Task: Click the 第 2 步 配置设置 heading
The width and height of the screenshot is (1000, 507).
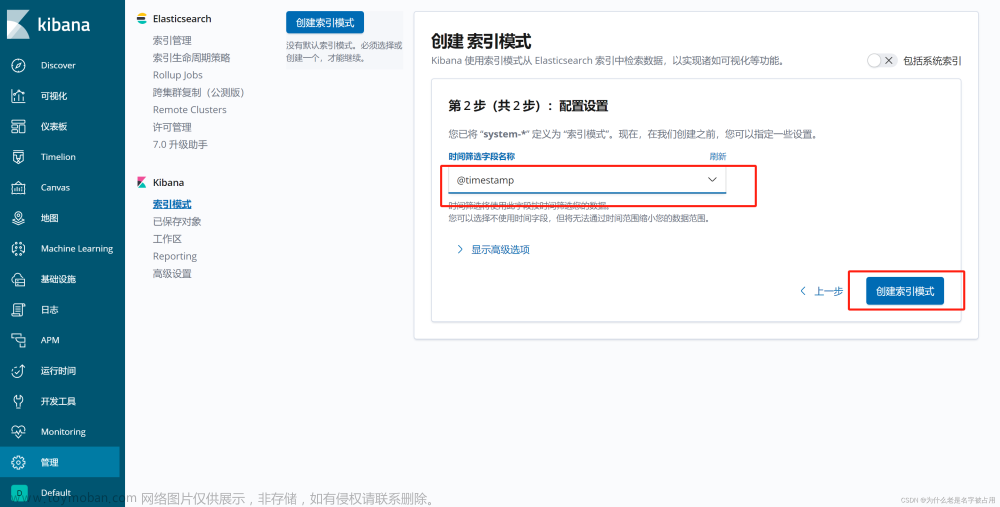Action: pos(528,106)
